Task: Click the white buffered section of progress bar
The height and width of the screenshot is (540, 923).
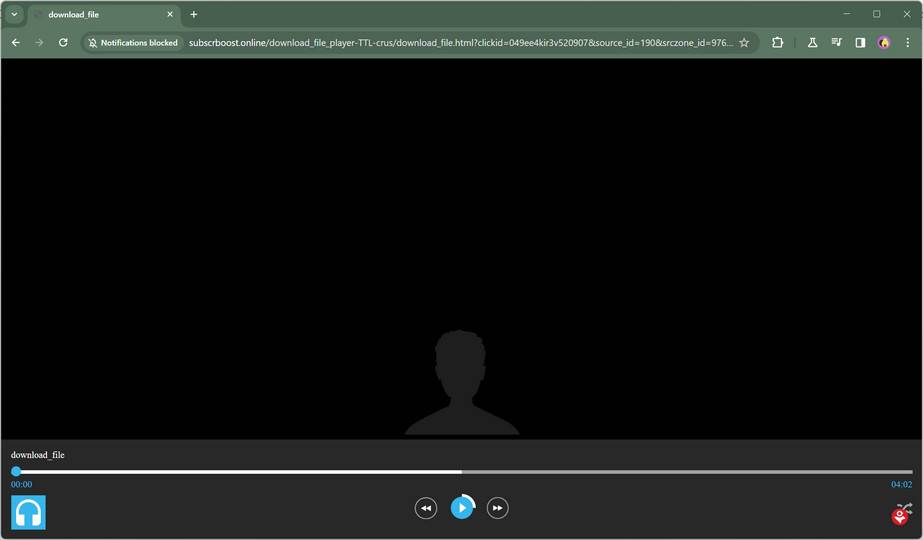Action: (x=241, y=472)
